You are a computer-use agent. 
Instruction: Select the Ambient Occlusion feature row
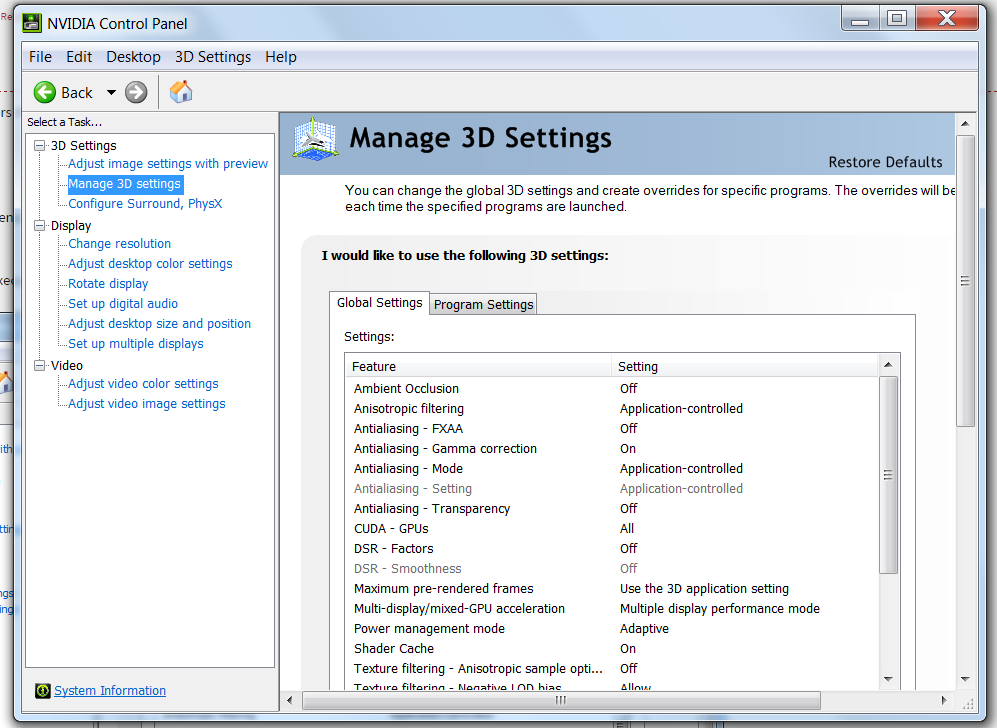click(406, 389)
